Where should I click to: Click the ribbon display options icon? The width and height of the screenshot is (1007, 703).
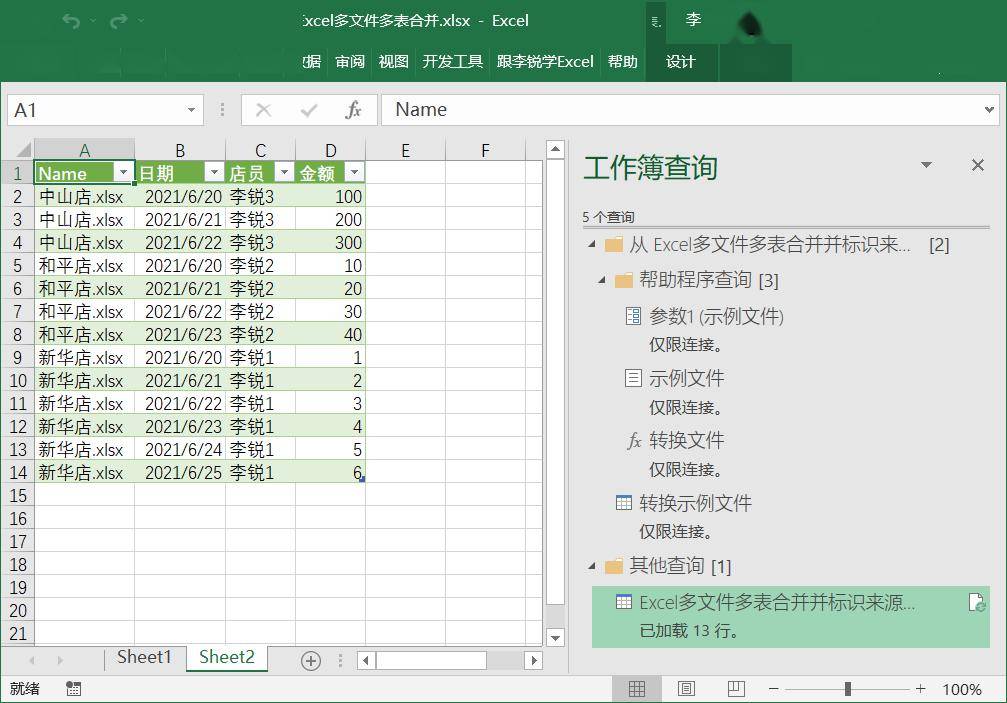(656, 22)
